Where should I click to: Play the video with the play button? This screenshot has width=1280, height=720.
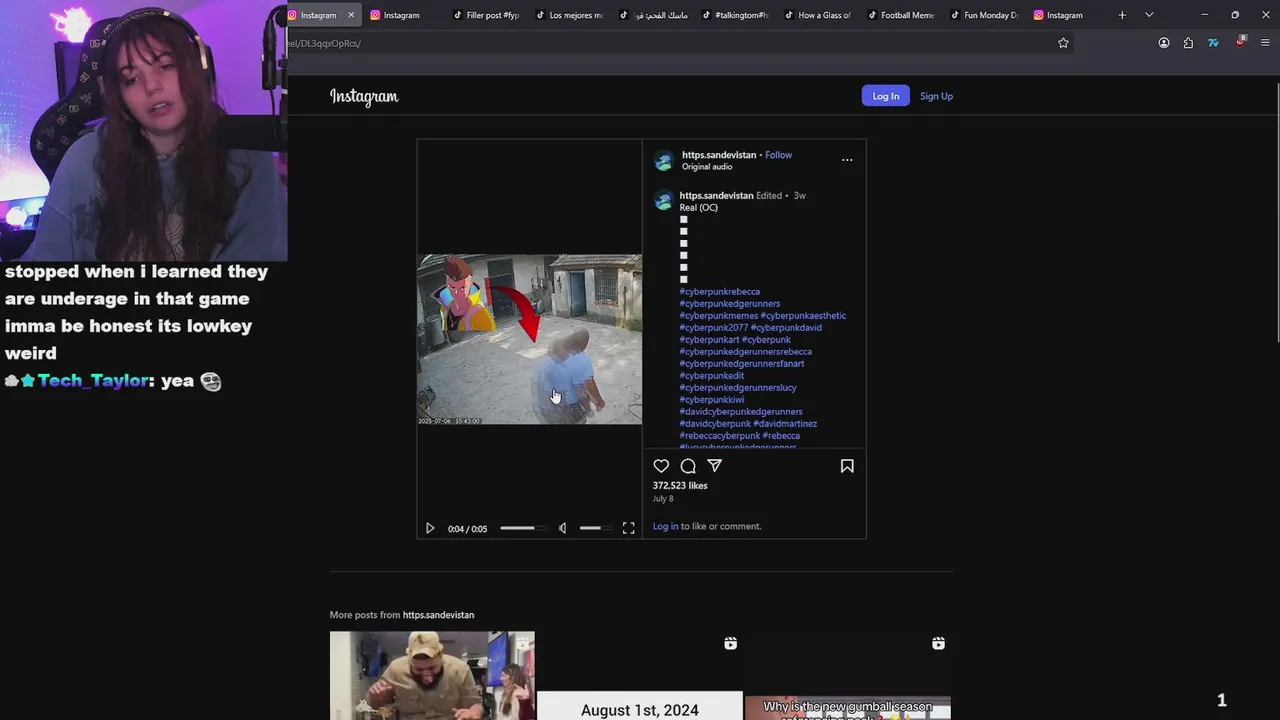[430, 528]
